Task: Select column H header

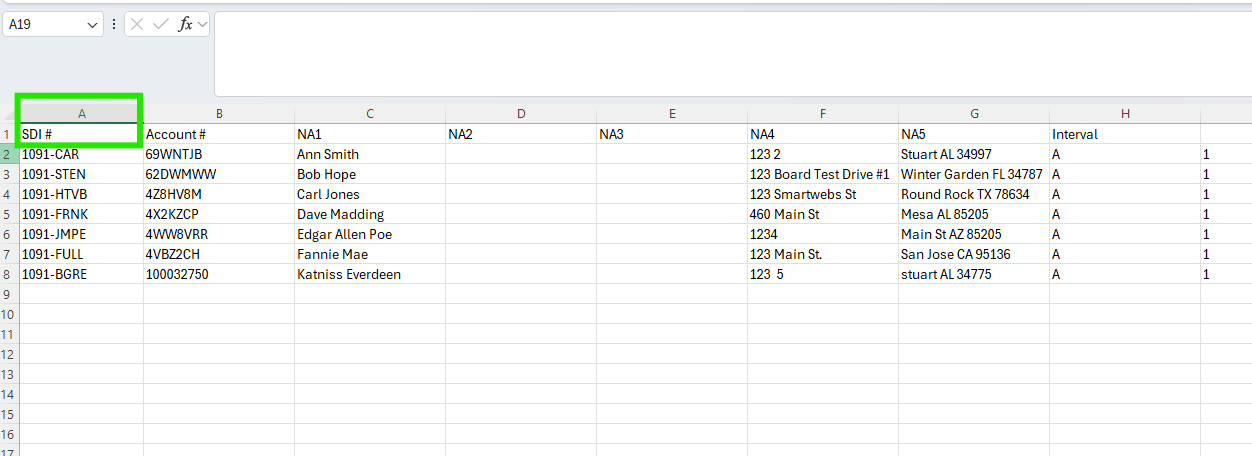Action: click(x=1125, y=114)
